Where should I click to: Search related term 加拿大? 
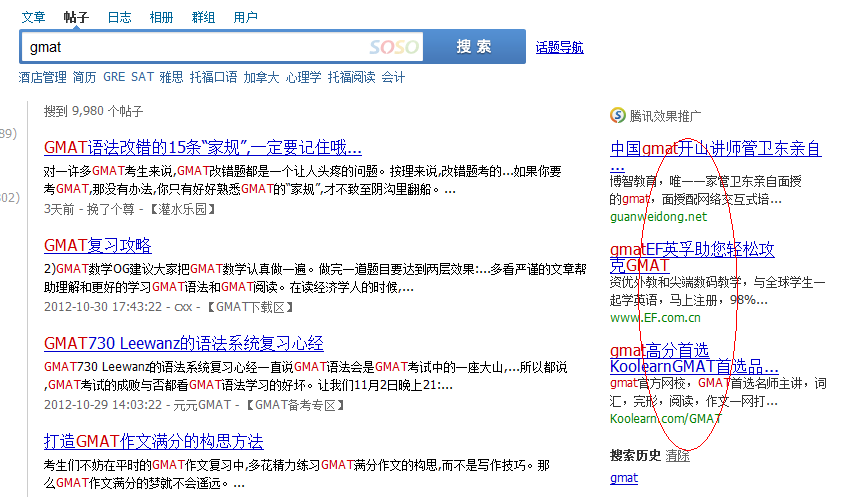pos(261,77)
